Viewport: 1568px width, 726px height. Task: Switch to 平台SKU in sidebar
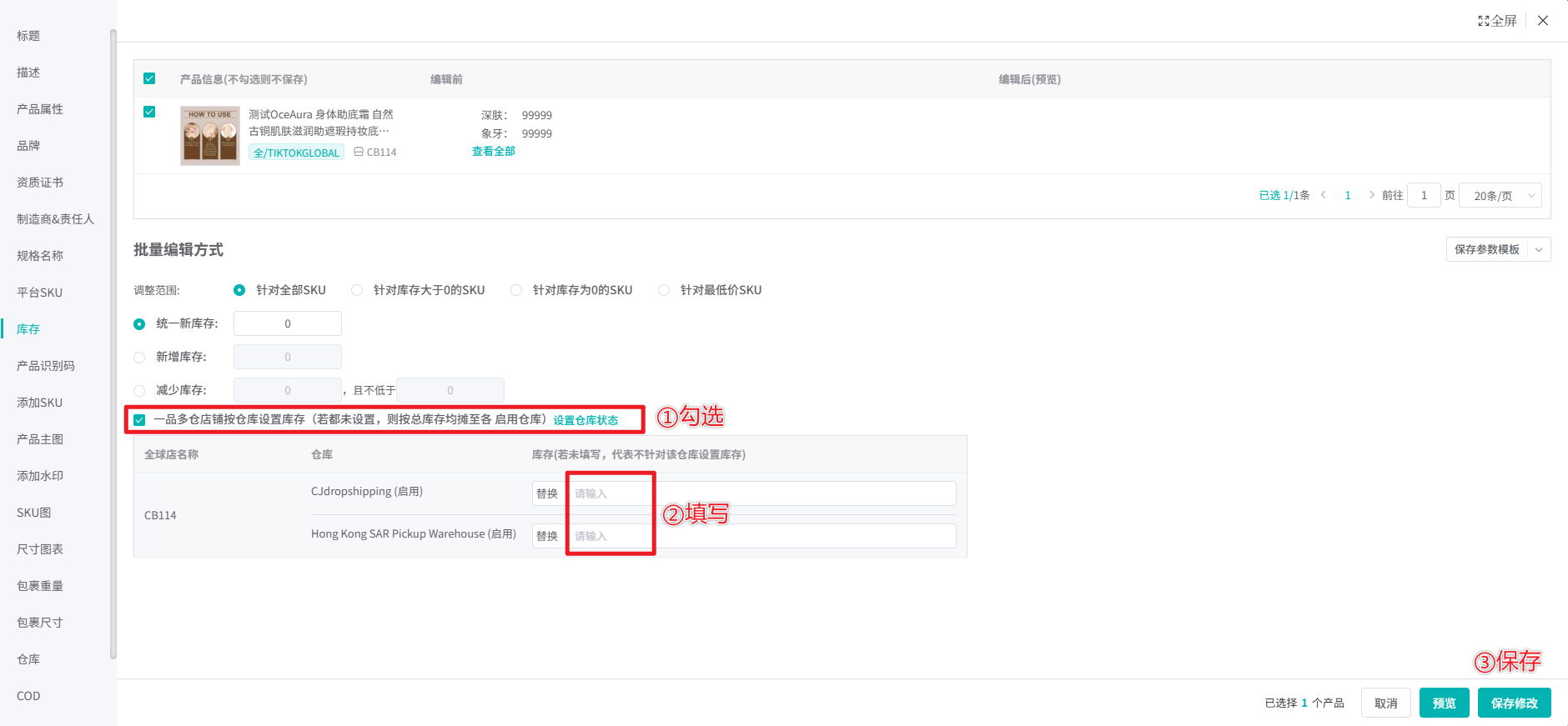39,293
